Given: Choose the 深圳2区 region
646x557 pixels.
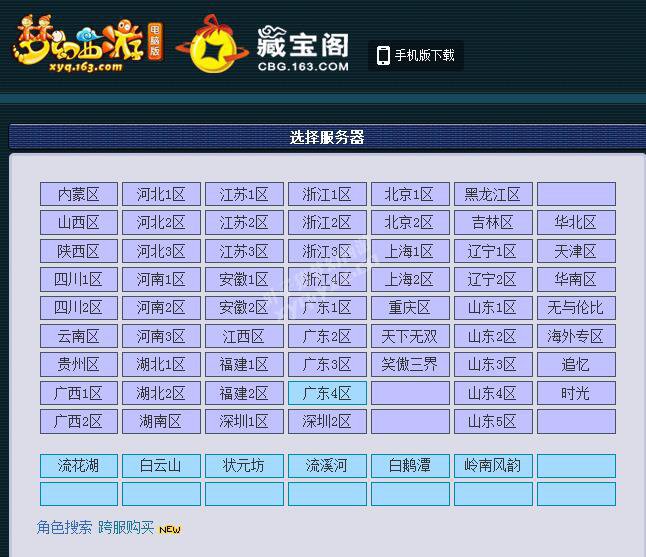Looking at the screenshot, I should [327, 421].
